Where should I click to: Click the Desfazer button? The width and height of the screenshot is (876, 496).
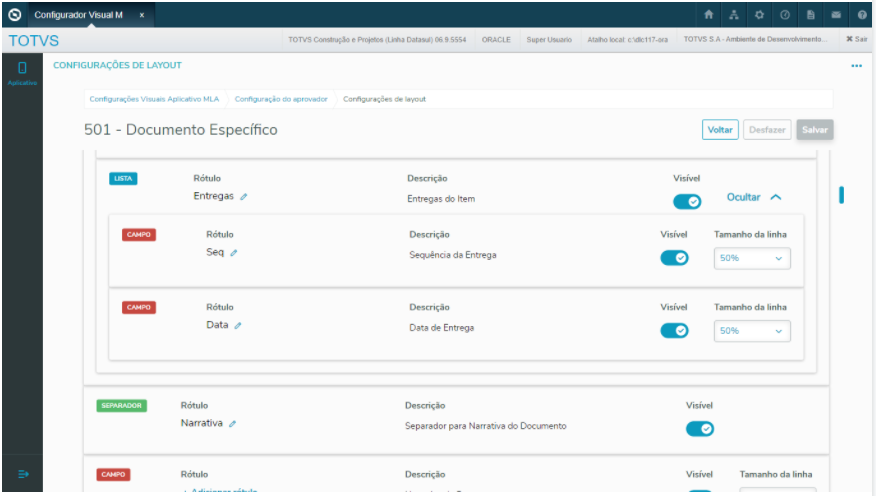[767, 130]
